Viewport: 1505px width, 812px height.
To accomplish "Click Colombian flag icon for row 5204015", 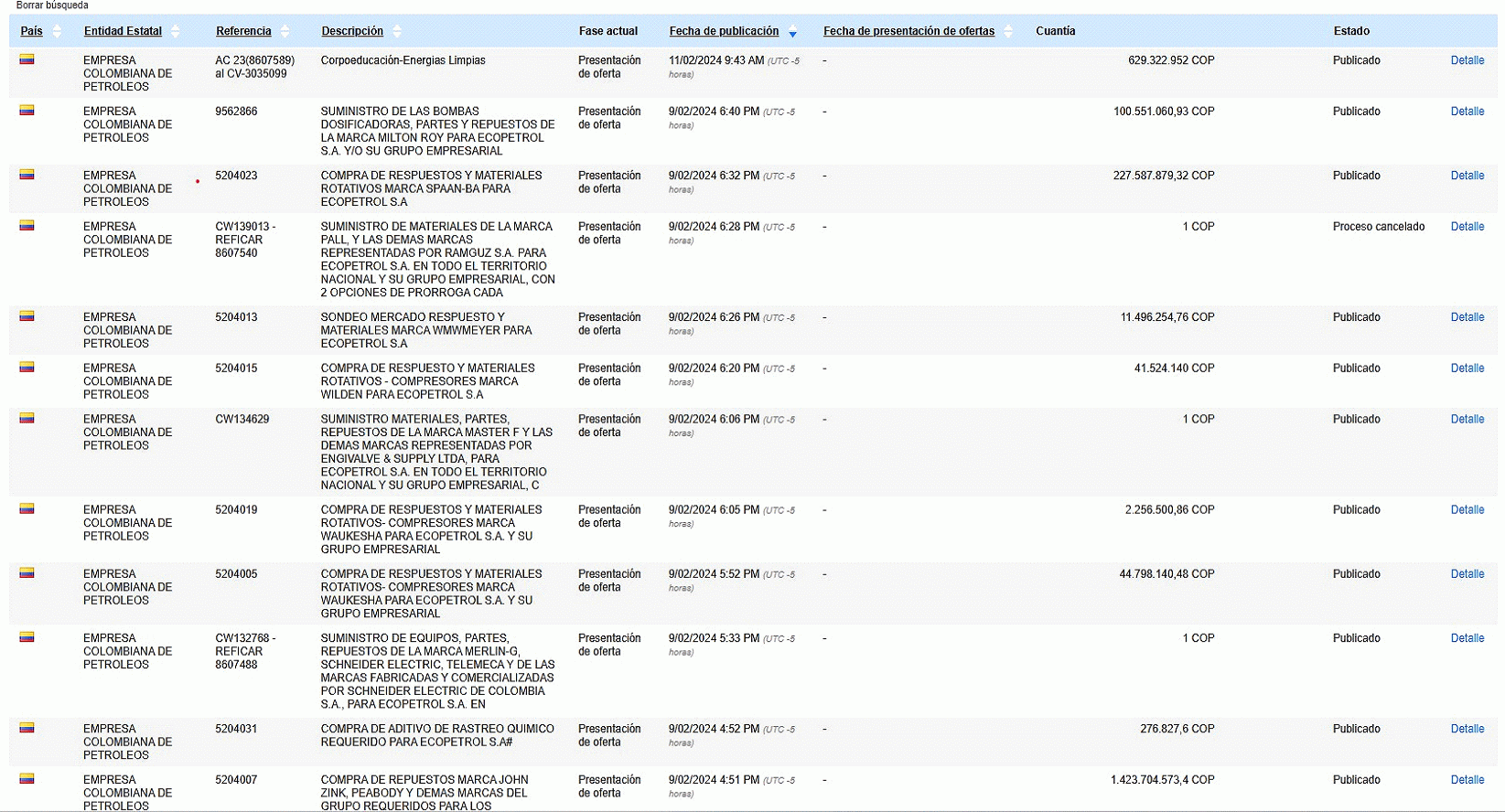I will pos(27,368).
